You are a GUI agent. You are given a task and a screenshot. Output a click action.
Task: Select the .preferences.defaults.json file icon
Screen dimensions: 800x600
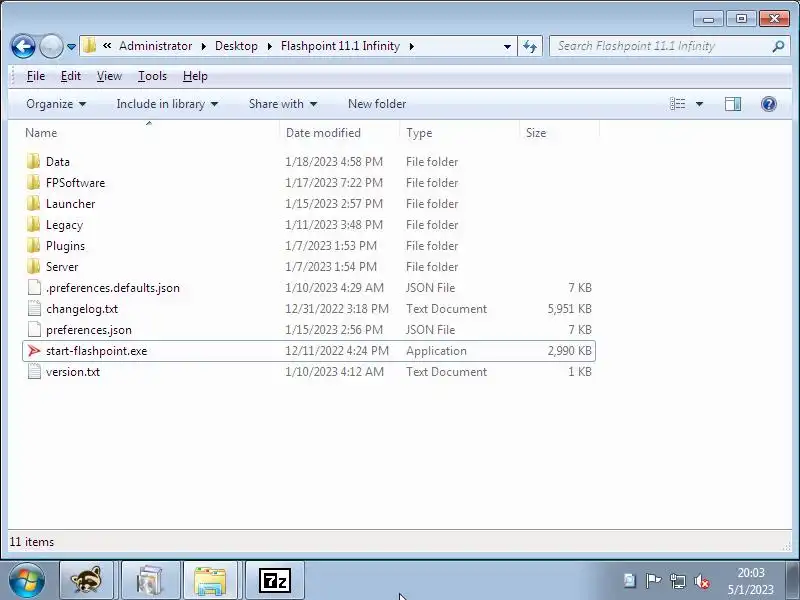coord(34,288)
